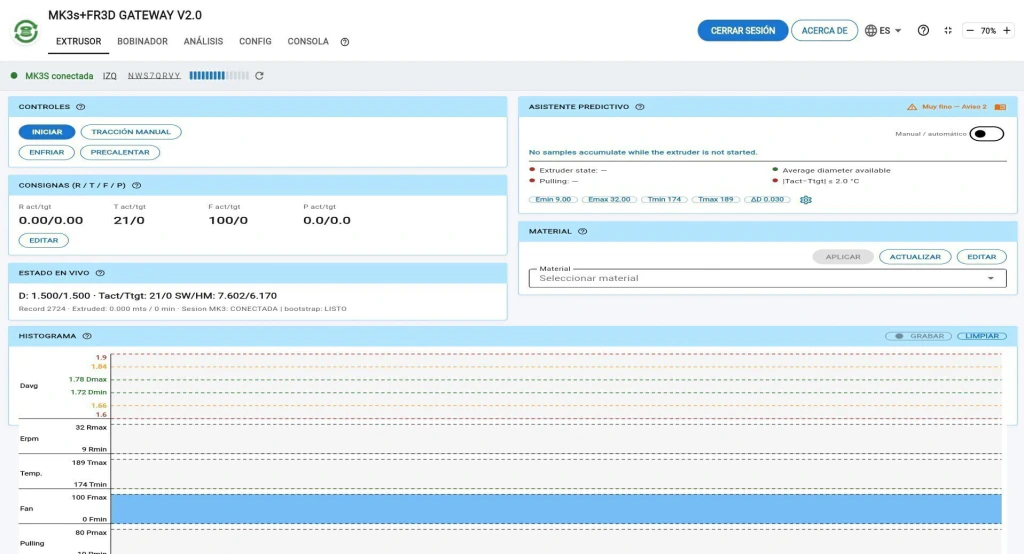
Task: Click the Emax 32.00 chip
Action: click(x=609, y=199)
